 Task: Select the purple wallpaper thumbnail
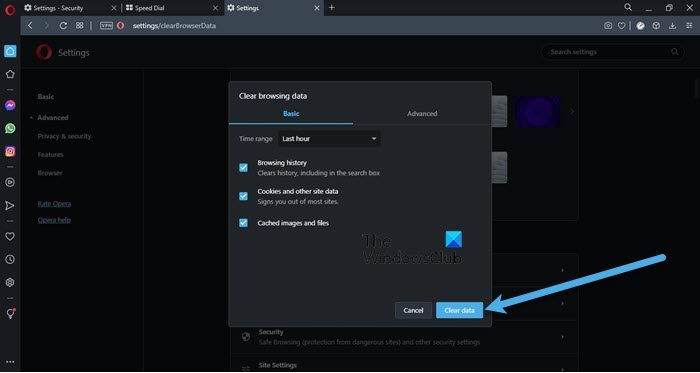(x=538, y=112)
